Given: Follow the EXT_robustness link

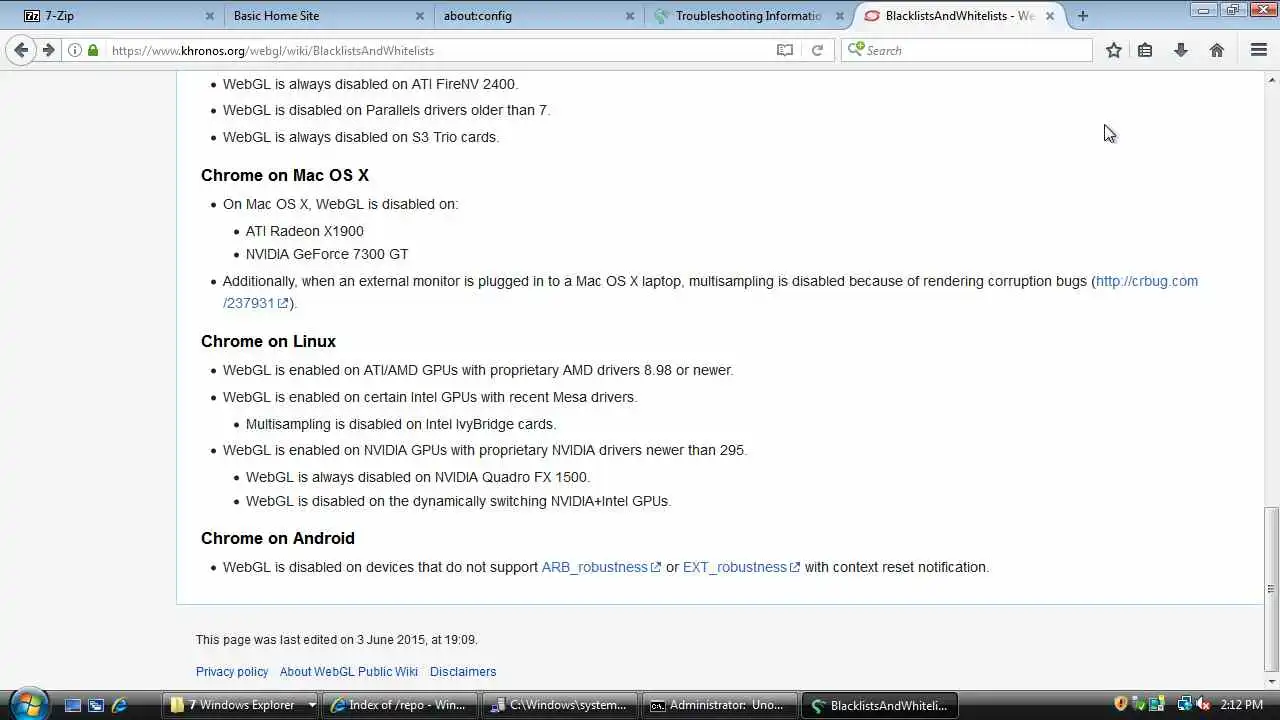Looking at the screenshot, I should [x=741, y=567].
